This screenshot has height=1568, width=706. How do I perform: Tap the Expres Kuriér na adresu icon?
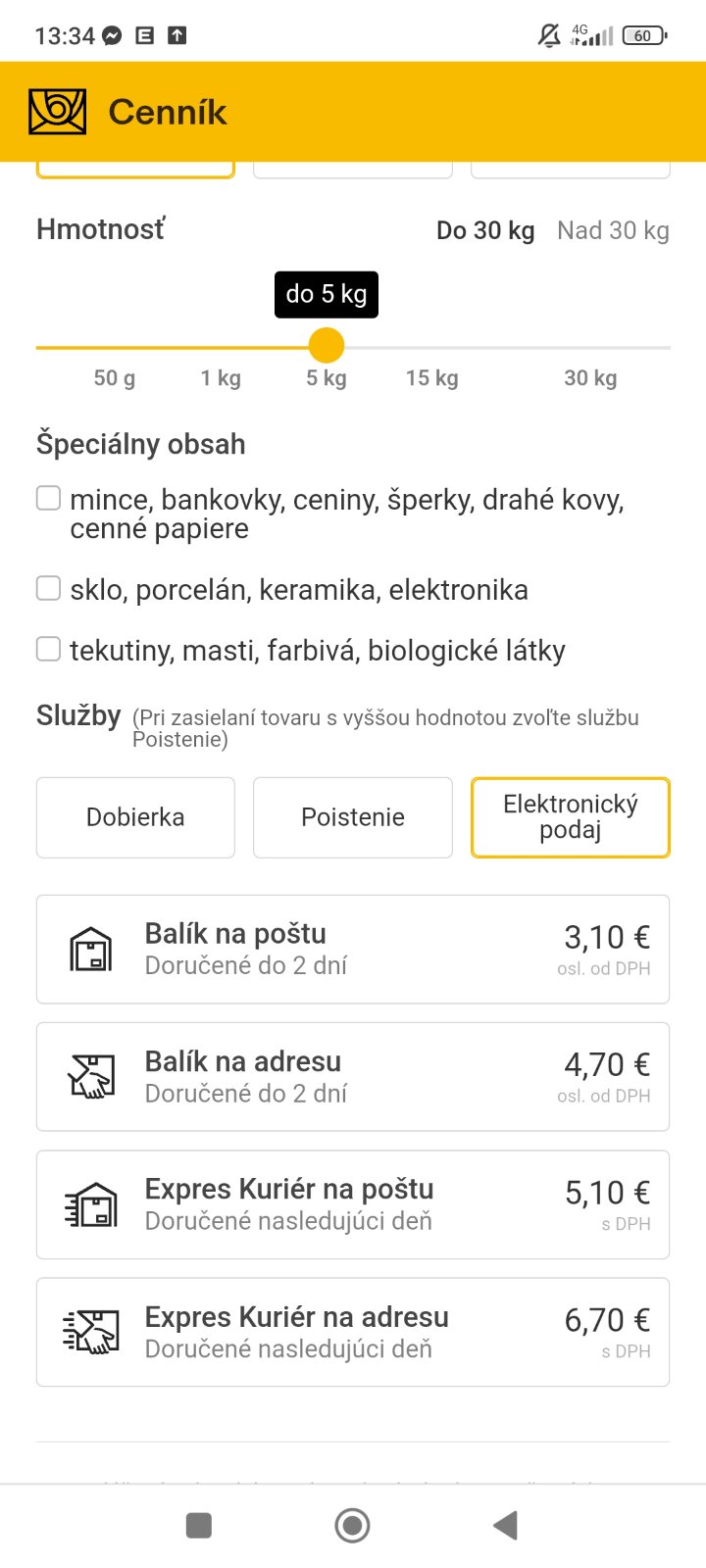pos(91,1332)
